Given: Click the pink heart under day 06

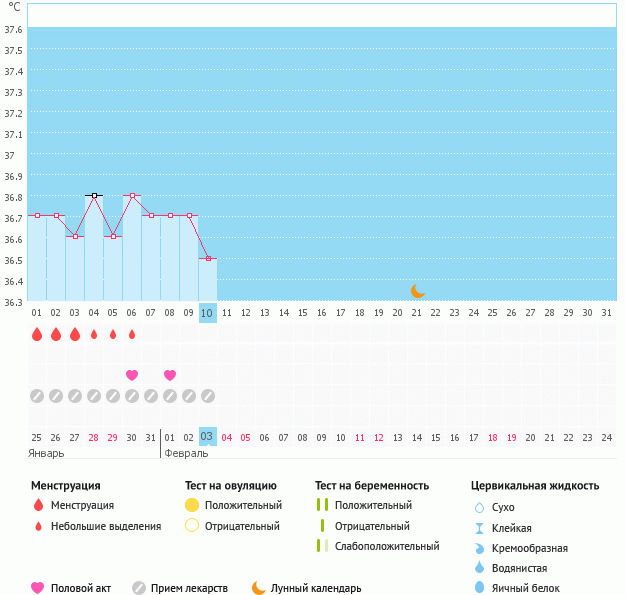Looking at the screenshot, I should pos(132,375).
